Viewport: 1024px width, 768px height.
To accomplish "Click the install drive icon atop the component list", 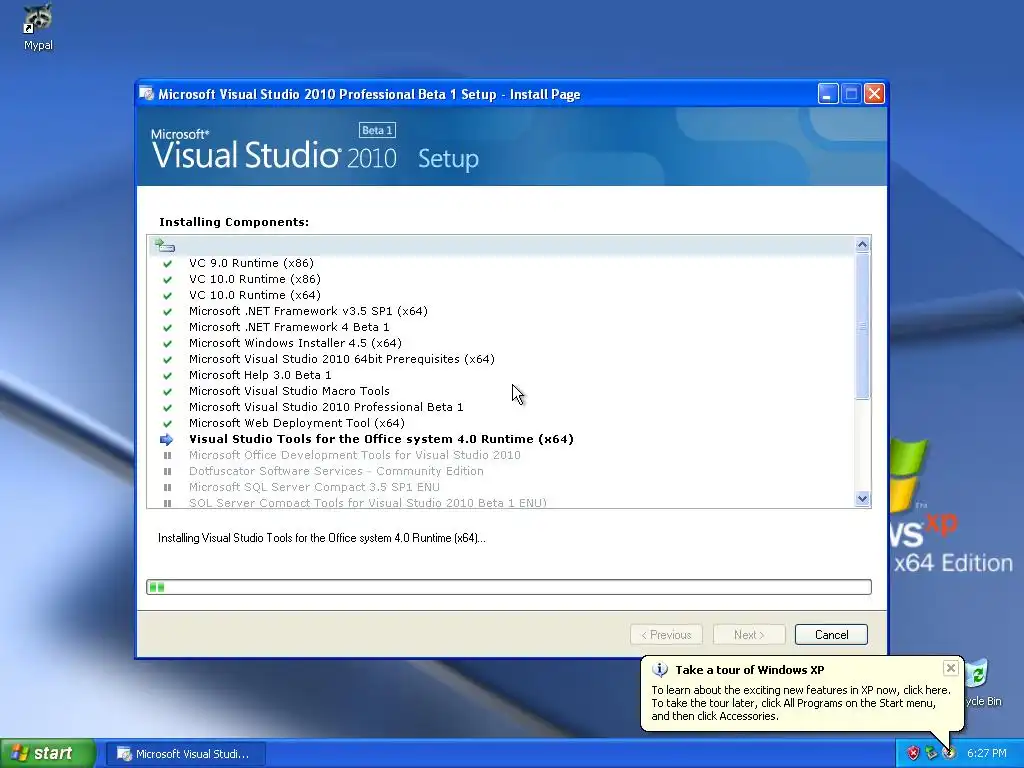I will pyautogui.click(x=165, y=246).
